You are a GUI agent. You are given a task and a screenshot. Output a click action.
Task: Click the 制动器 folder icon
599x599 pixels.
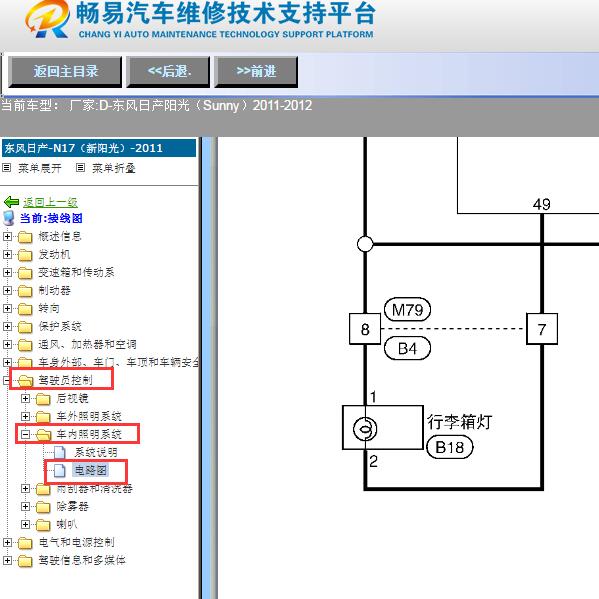[x=25, y=291]
